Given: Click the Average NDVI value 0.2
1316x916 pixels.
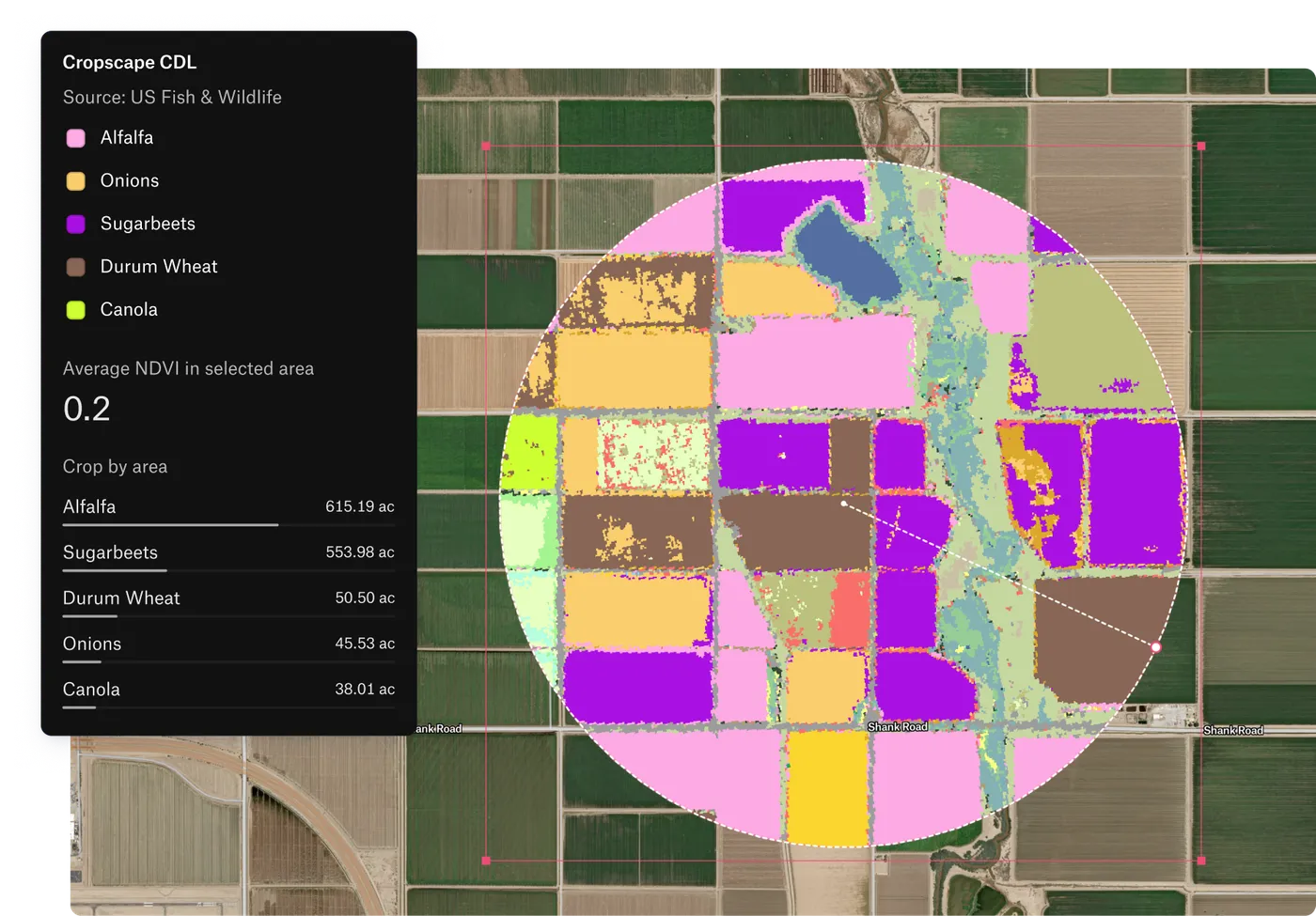Looking at the screenshot, I should pyautogui.click(x=86, y=409).
